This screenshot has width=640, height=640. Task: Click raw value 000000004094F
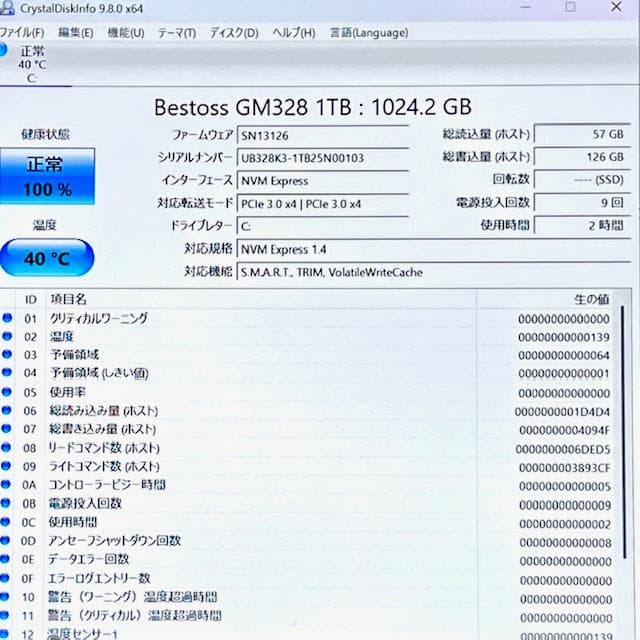[565, 430]
